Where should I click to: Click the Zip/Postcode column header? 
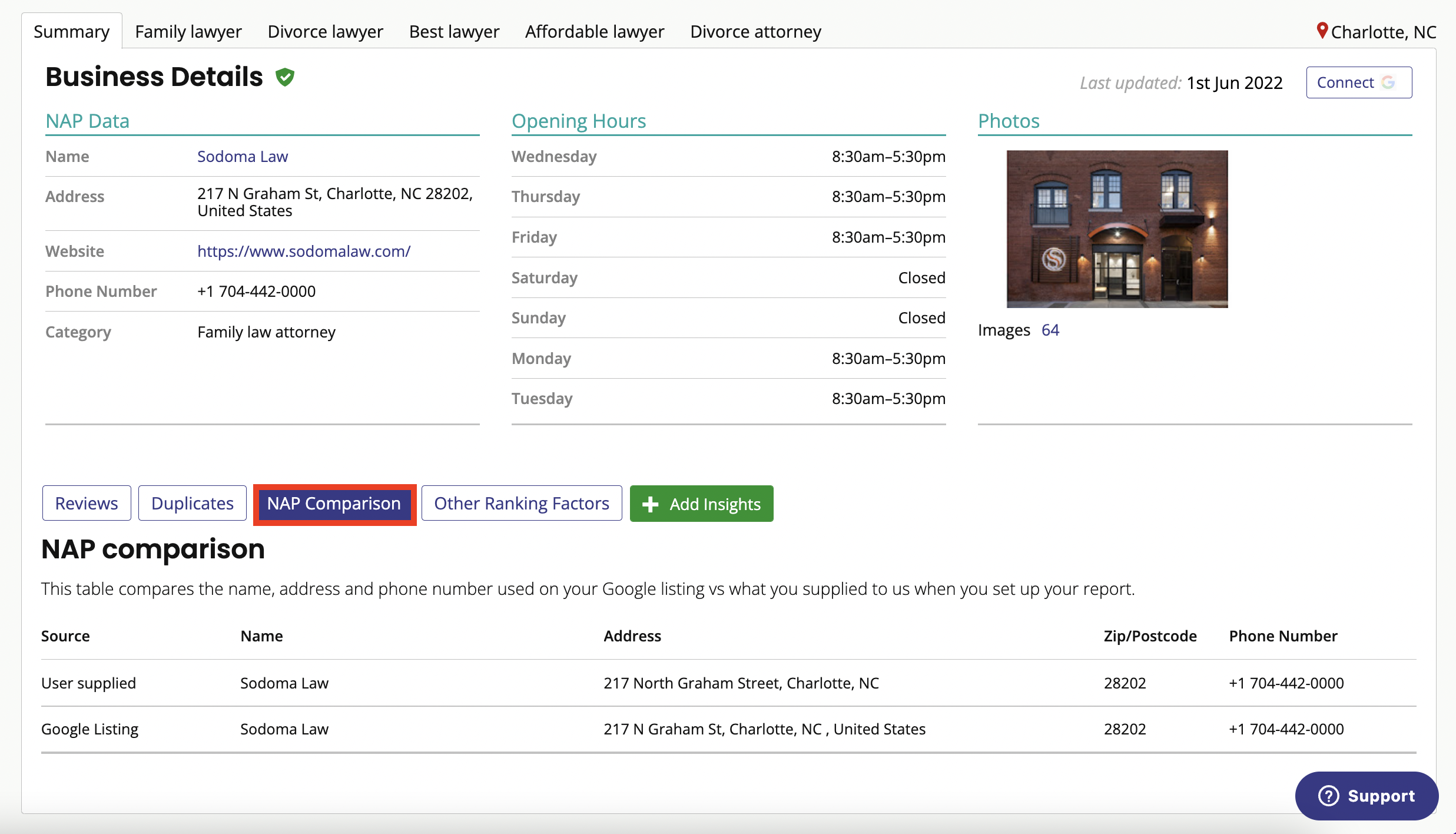tap(1150, 636)
